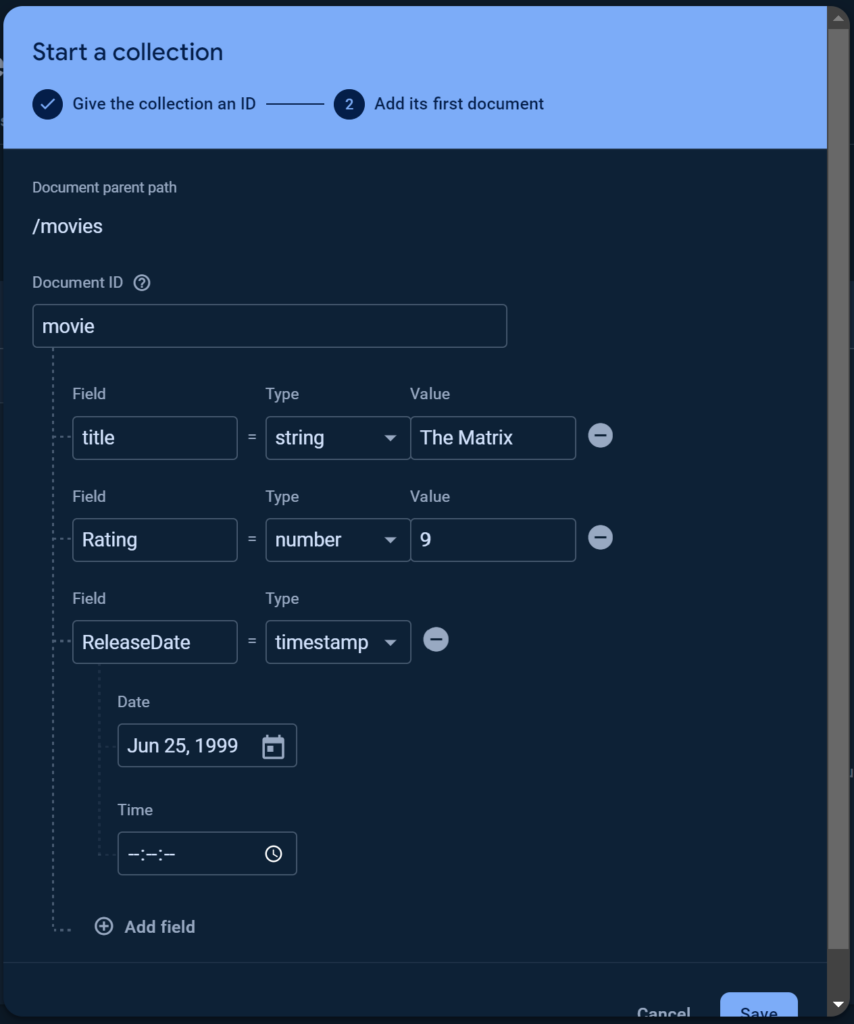
Task: Expand the timestamp type dropdown
Action: tap(337, 642)
